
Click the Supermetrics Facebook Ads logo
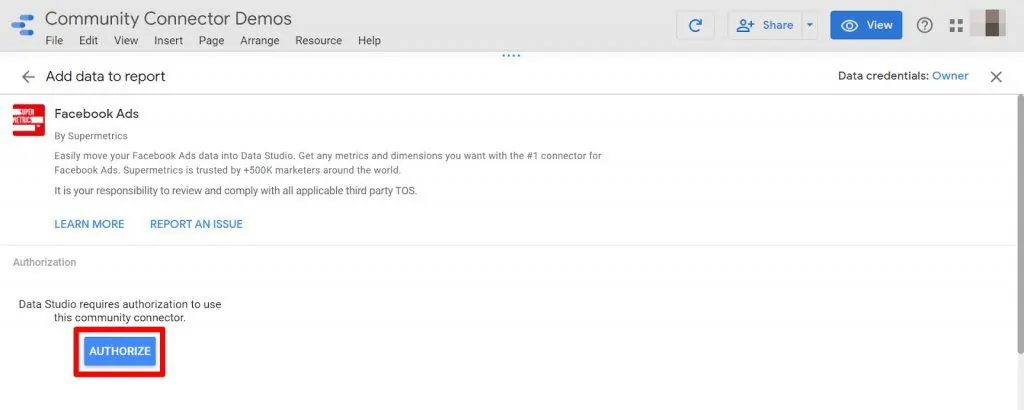coord(28,119)
